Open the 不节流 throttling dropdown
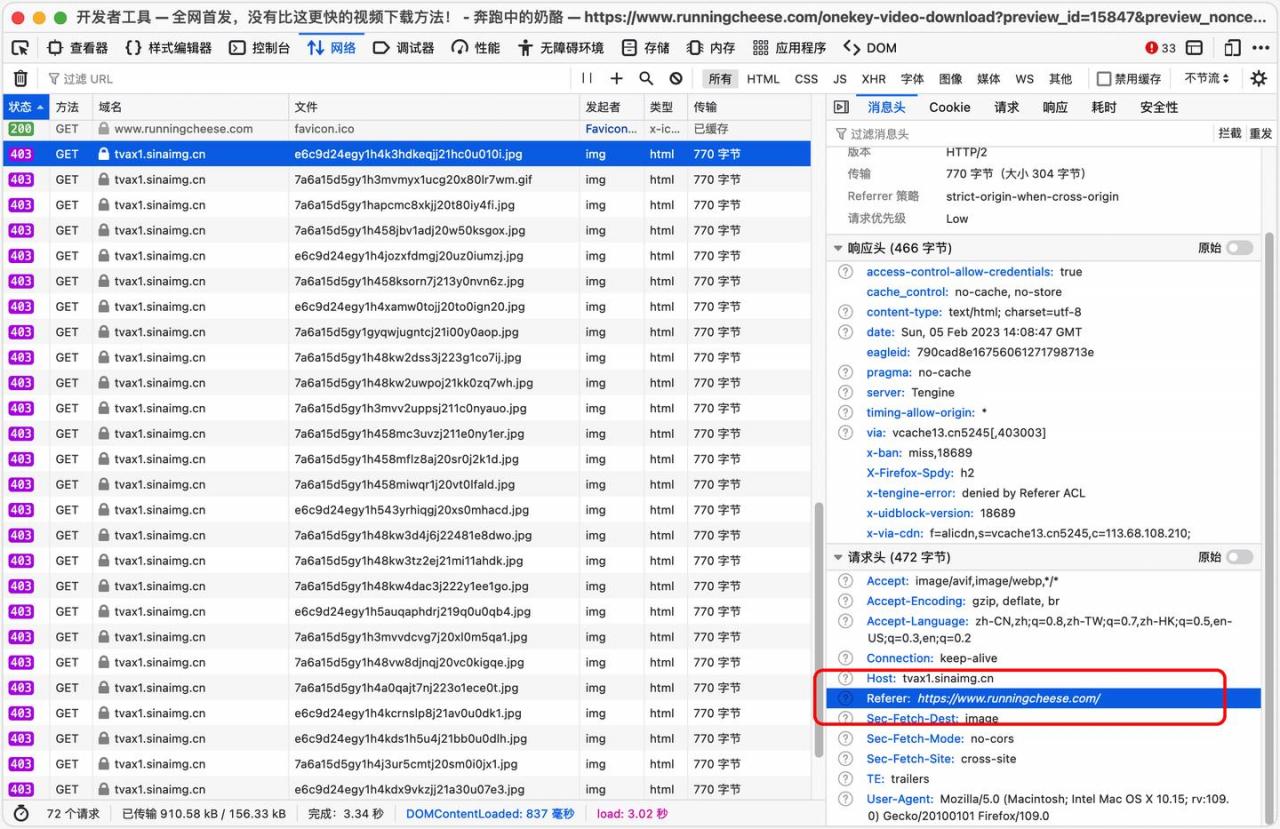 tap(1206, 79)
